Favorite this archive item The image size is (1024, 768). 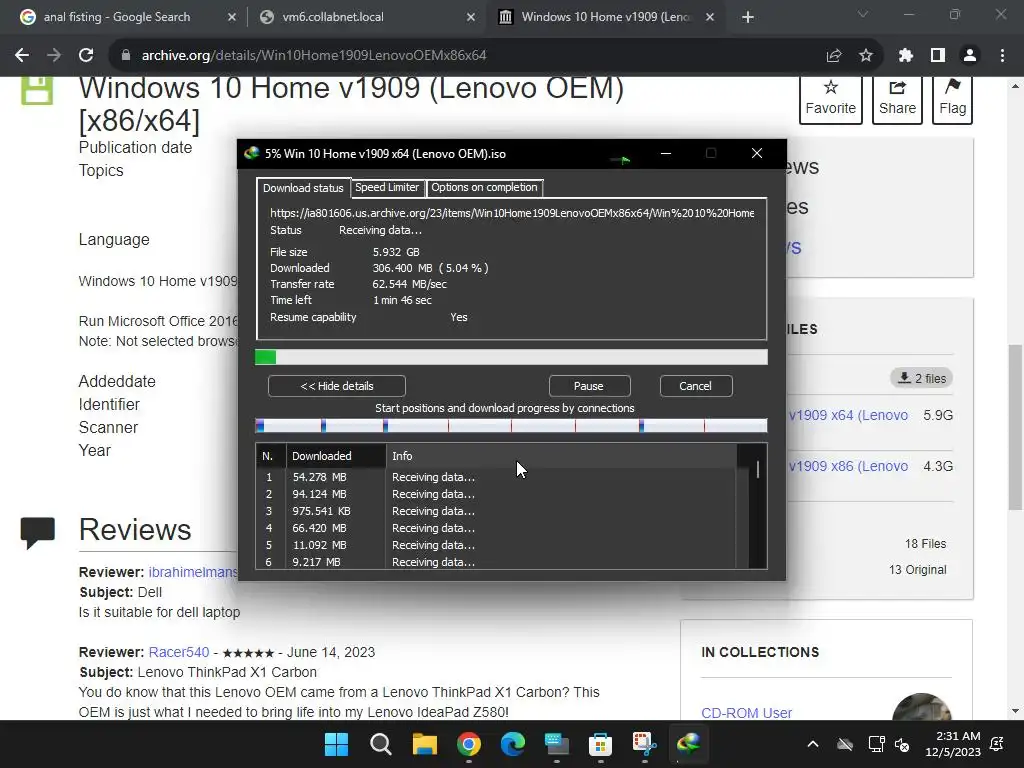830,98
